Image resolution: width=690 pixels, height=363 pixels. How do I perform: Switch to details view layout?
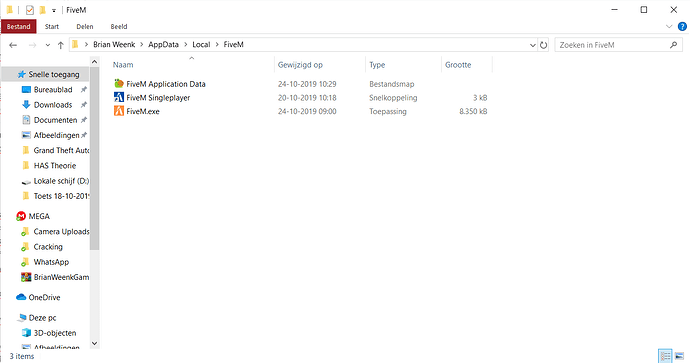pos(665,356)
